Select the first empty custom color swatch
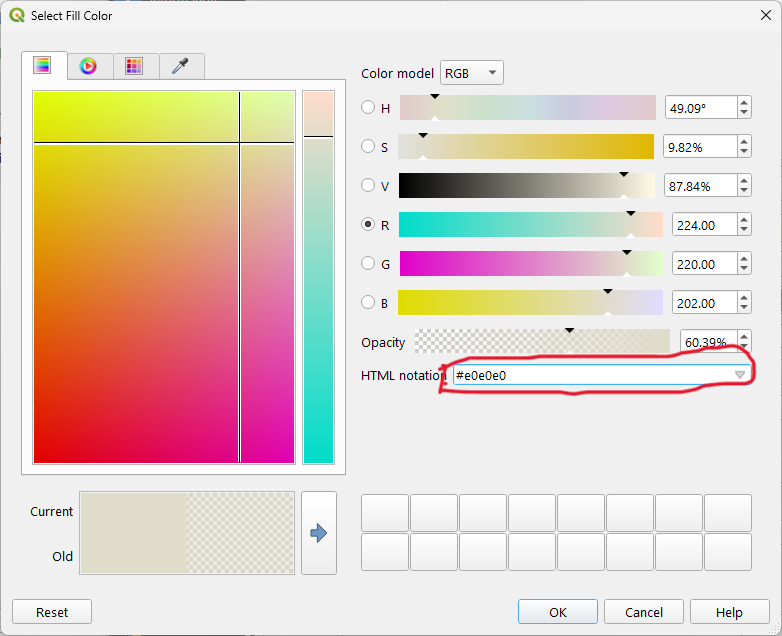The width and height of the screenshot is (782, 636). [x=385, y=513]
